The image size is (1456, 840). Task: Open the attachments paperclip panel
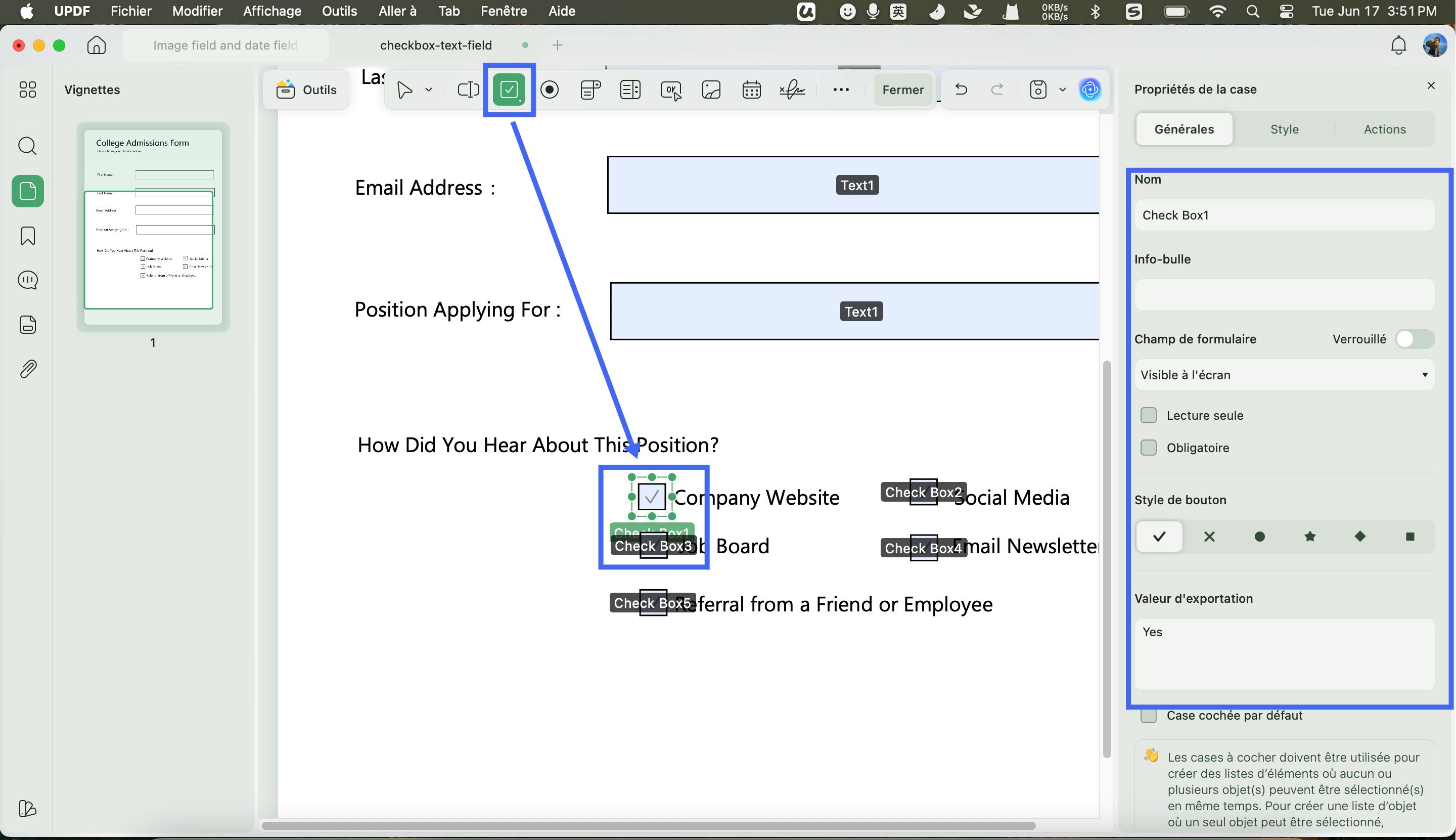click(x=28, y=369)
